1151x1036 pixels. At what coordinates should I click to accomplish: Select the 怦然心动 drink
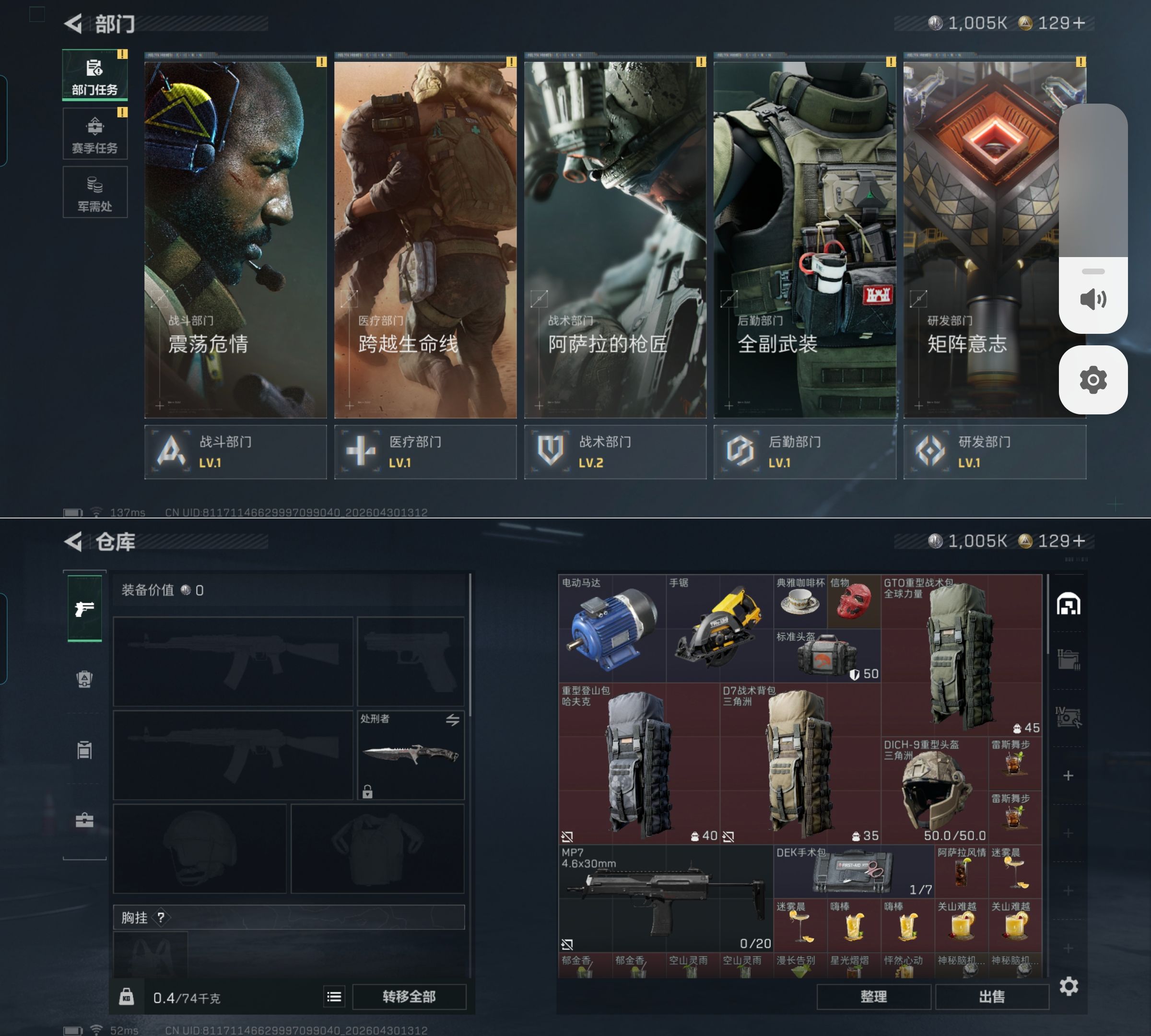[907, 965]
